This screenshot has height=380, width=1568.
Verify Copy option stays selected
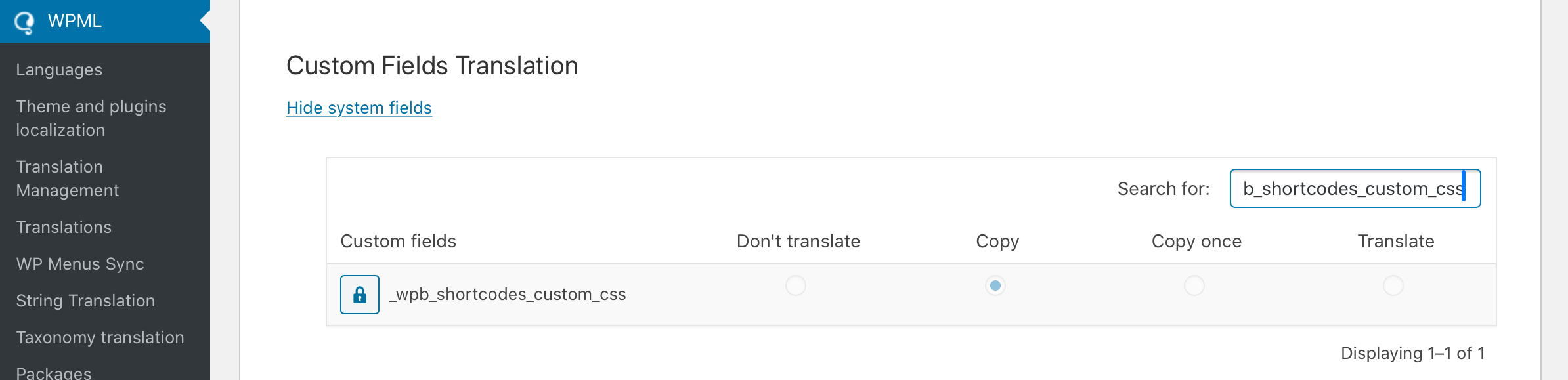[x=995, y=285]
